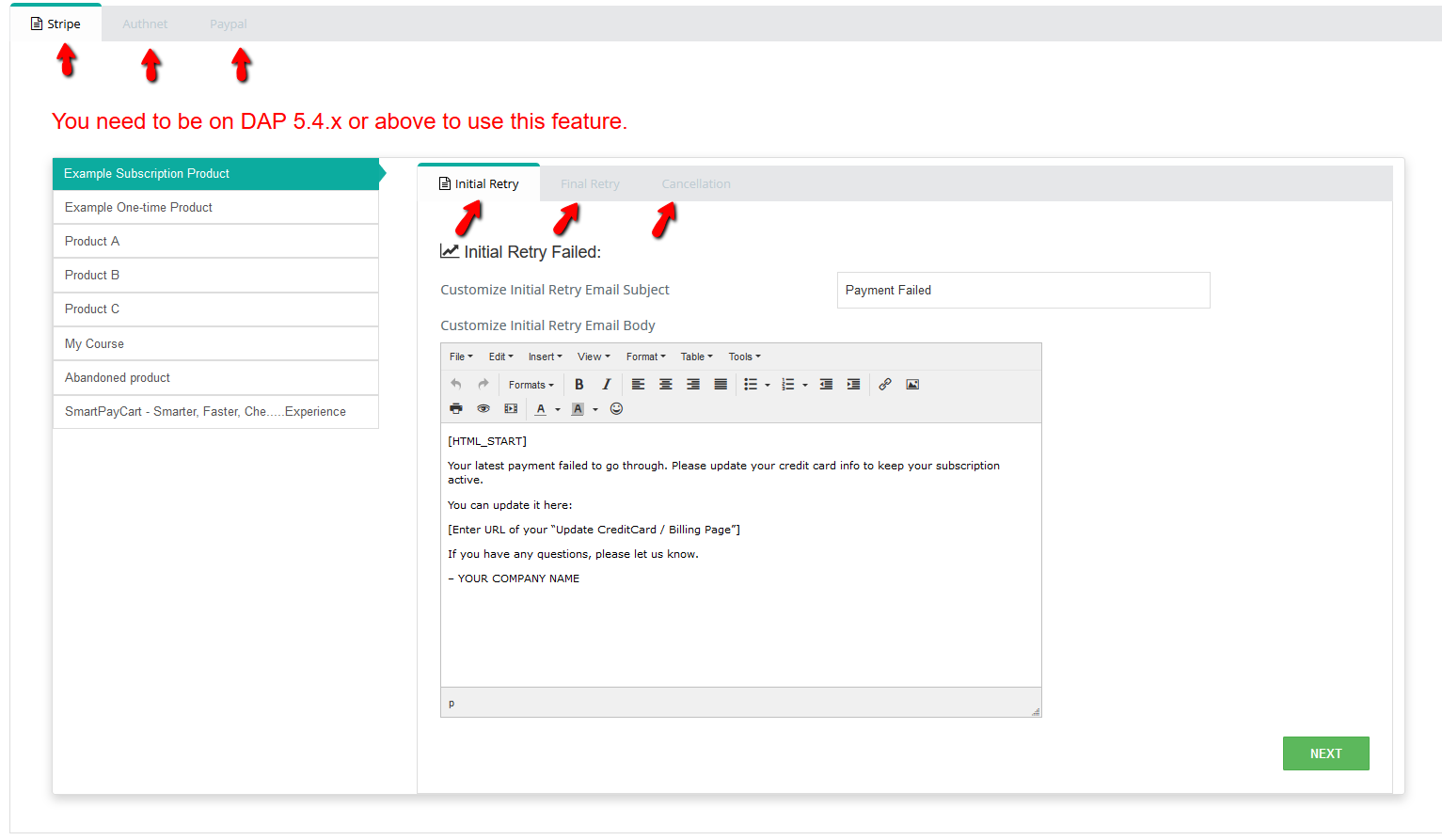The height and width of the screenshot is (840, 1442).
Task: Click the email subject field "Payment Failed"
Action: tap(1022, 291)
